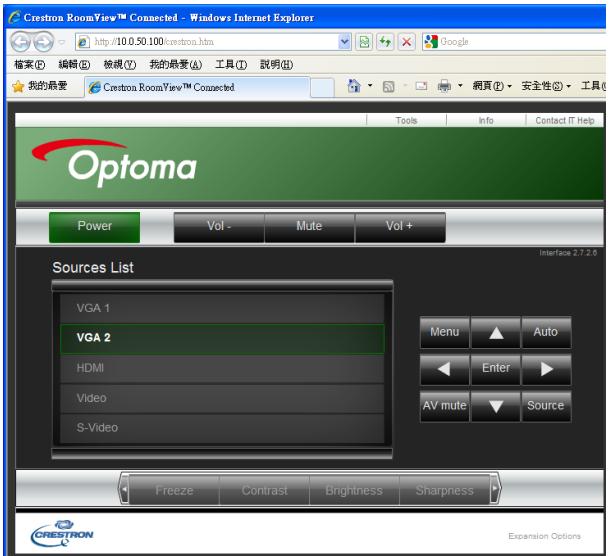Select VGA 1 in Sources List
The image size is (609, 556).
pos(222,308)
